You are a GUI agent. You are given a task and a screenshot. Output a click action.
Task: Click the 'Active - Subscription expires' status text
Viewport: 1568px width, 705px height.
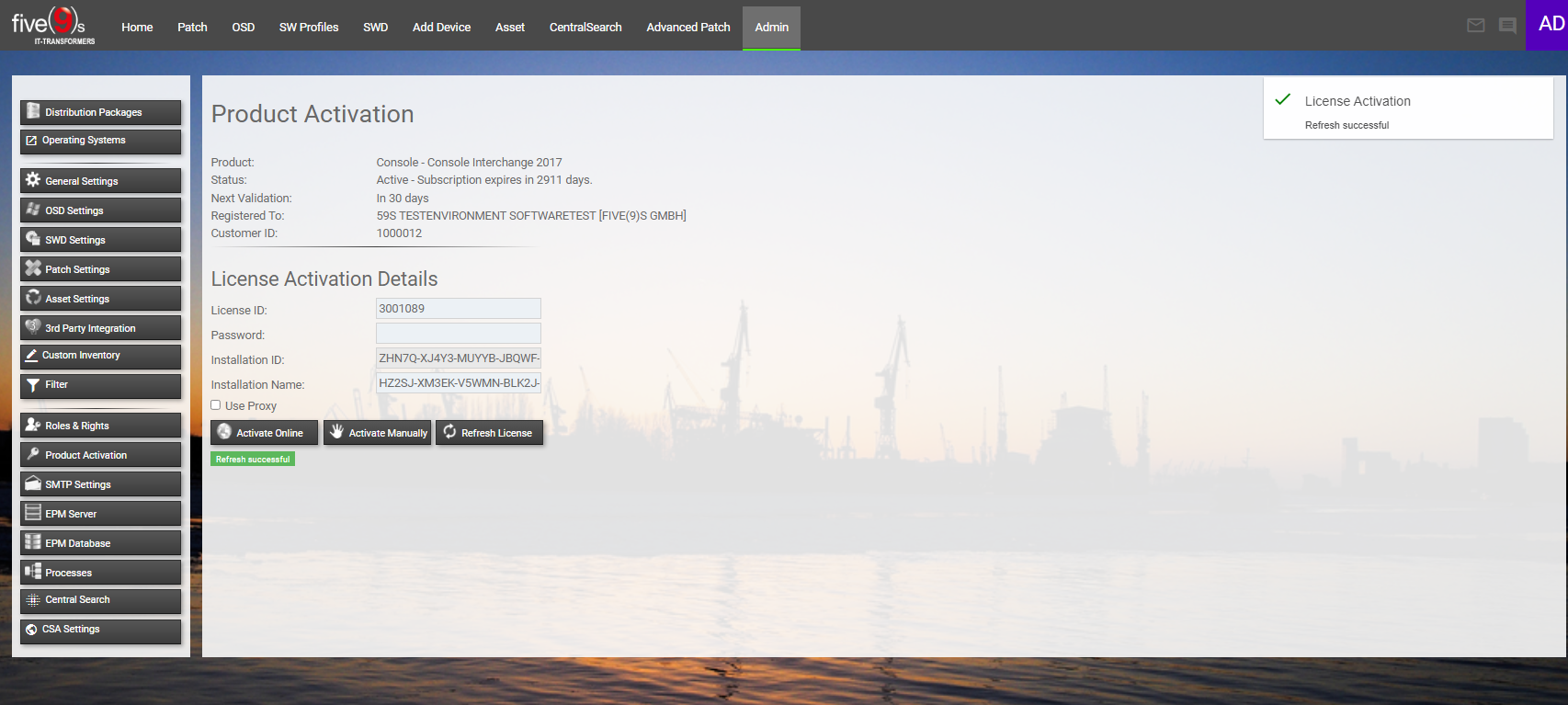[x=484, y=180]
